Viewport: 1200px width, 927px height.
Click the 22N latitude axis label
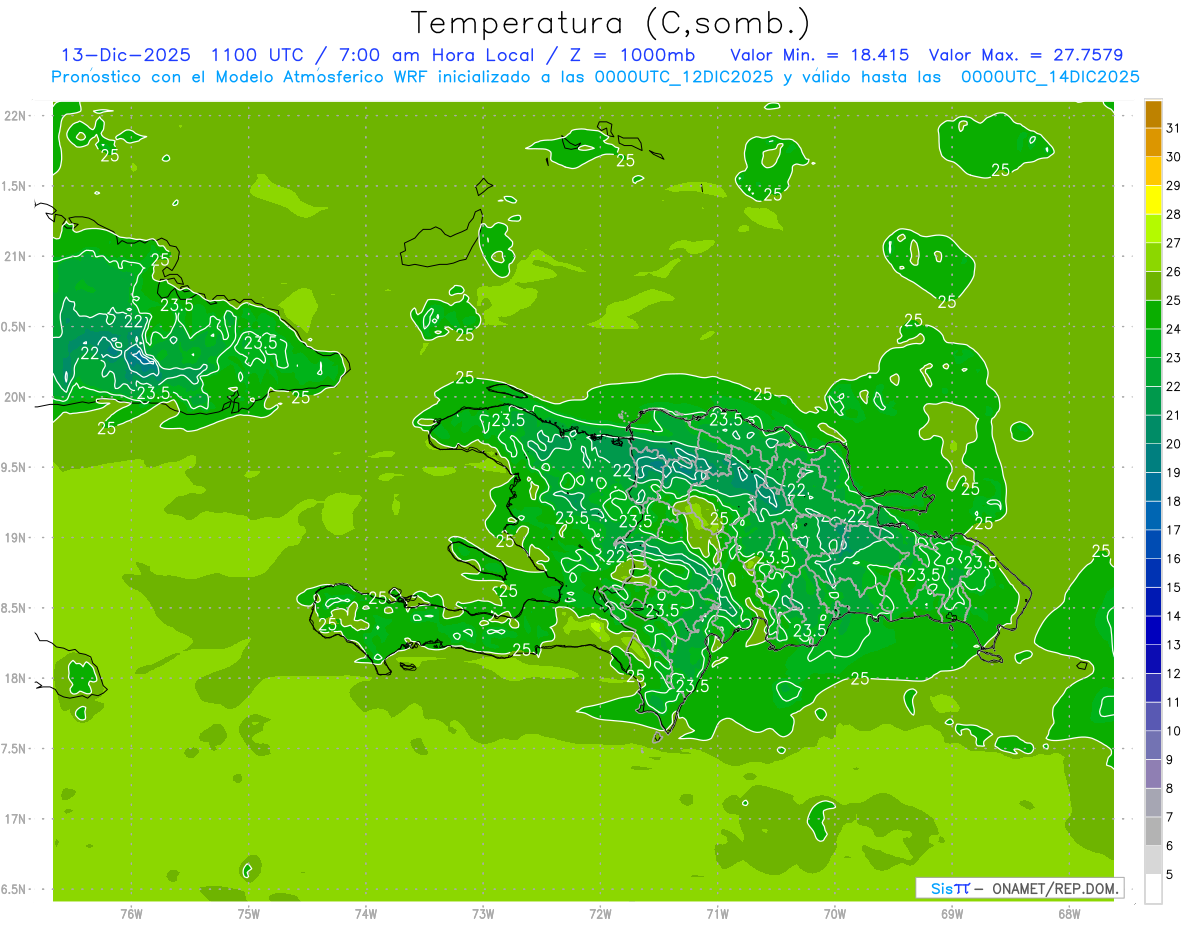coord(16,116)
